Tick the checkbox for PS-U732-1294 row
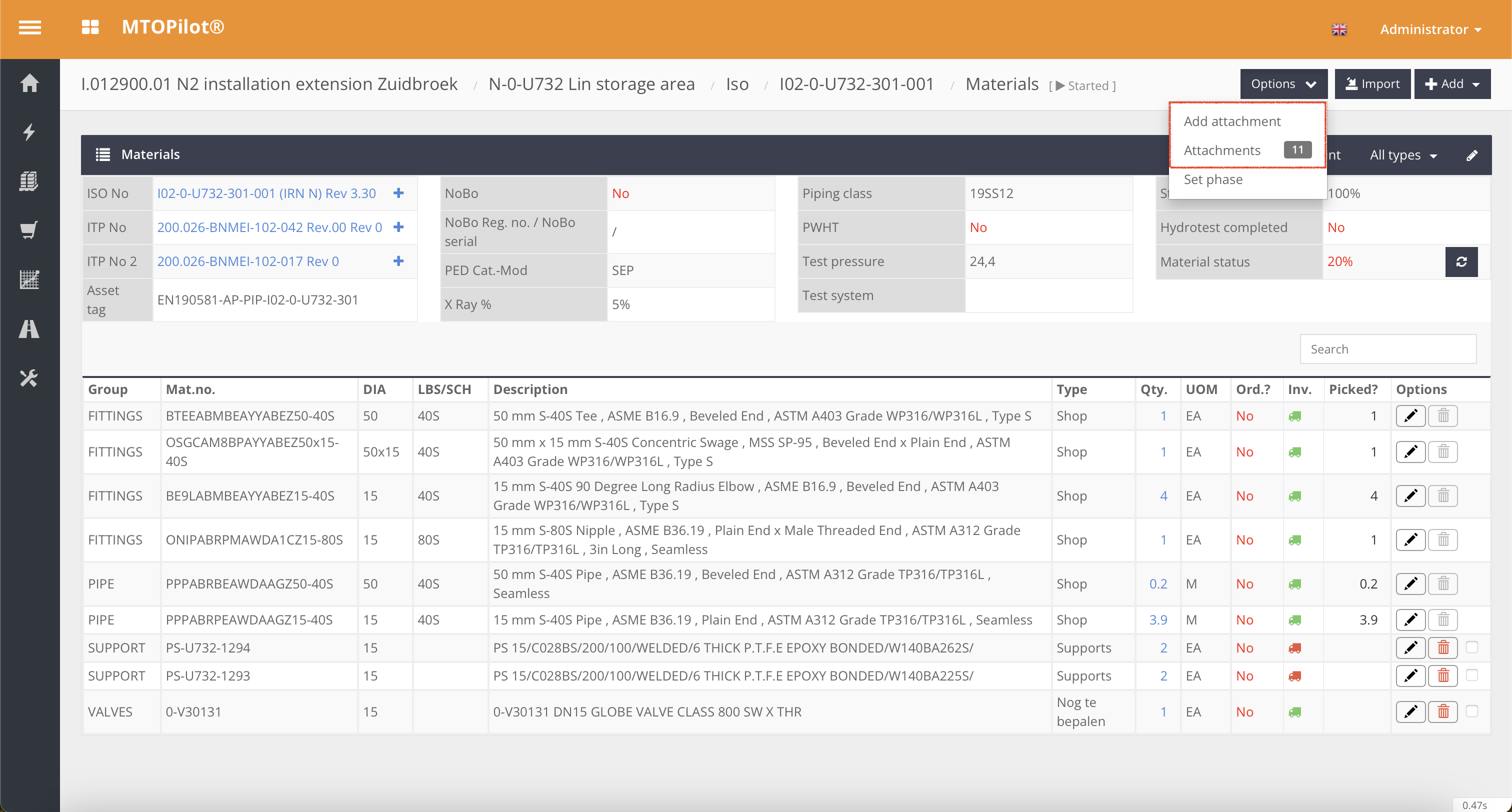Image resolution: width=1512 pixels, height=812 pixels. pos(1471,647)
